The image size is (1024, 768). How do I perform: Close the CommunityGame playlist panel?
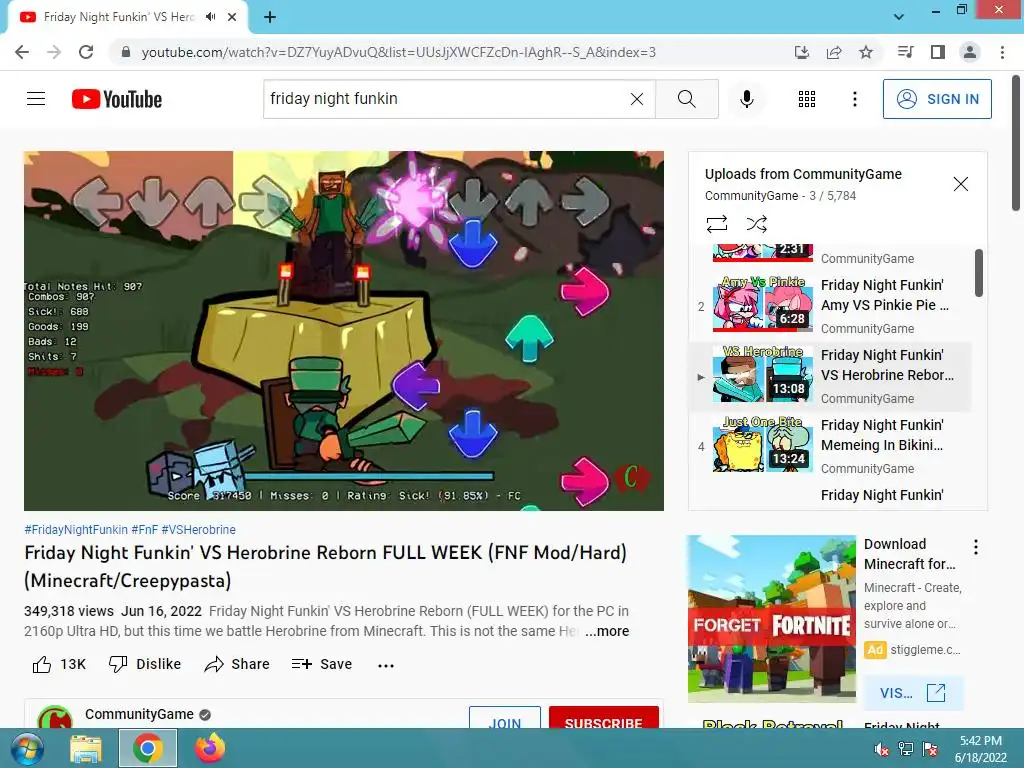(x=960, y=184)
